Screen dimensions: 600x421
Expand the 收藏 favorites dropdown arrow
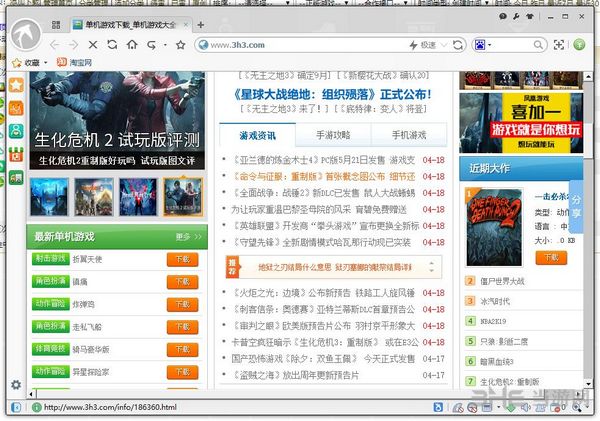(x=46, y=62)
